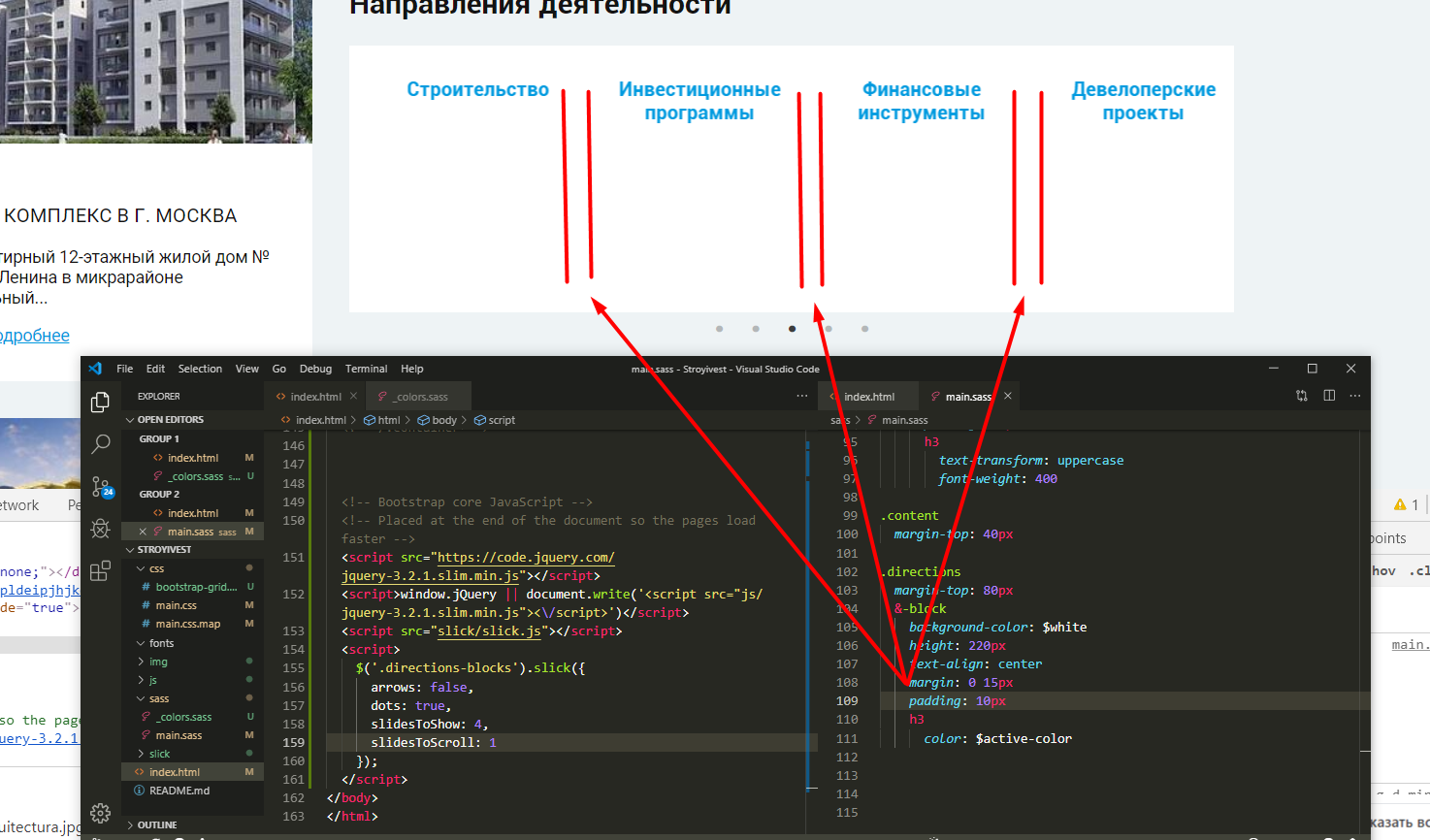The image size is (1430, 840).
Task: Click slick/slick.js path link in code
Action: 489,630
